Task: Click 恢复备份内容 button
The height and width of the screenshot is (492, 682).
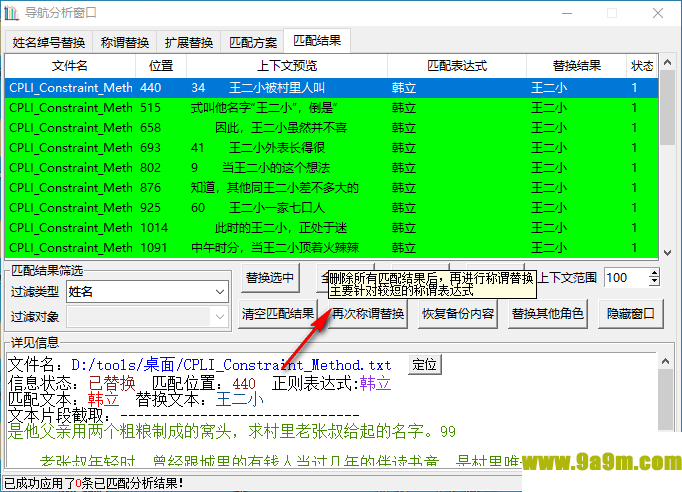Action: pyautogui.click(x=458, y=314)
